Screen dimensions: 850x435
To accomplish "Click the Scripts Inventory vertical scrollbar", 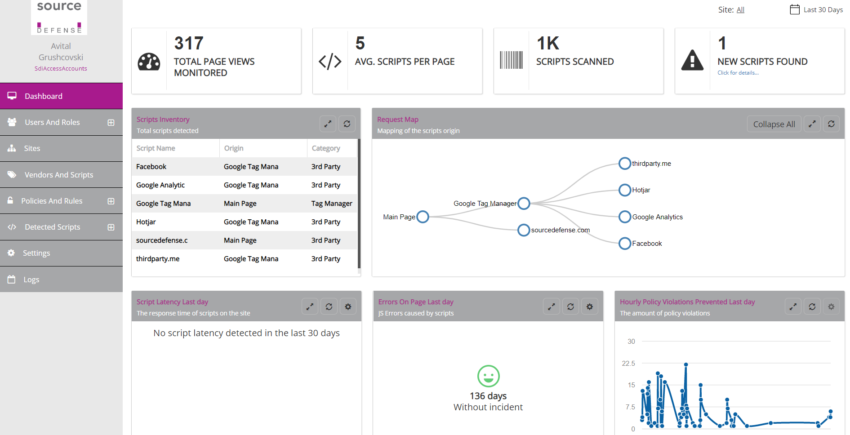I will point(359,203).
